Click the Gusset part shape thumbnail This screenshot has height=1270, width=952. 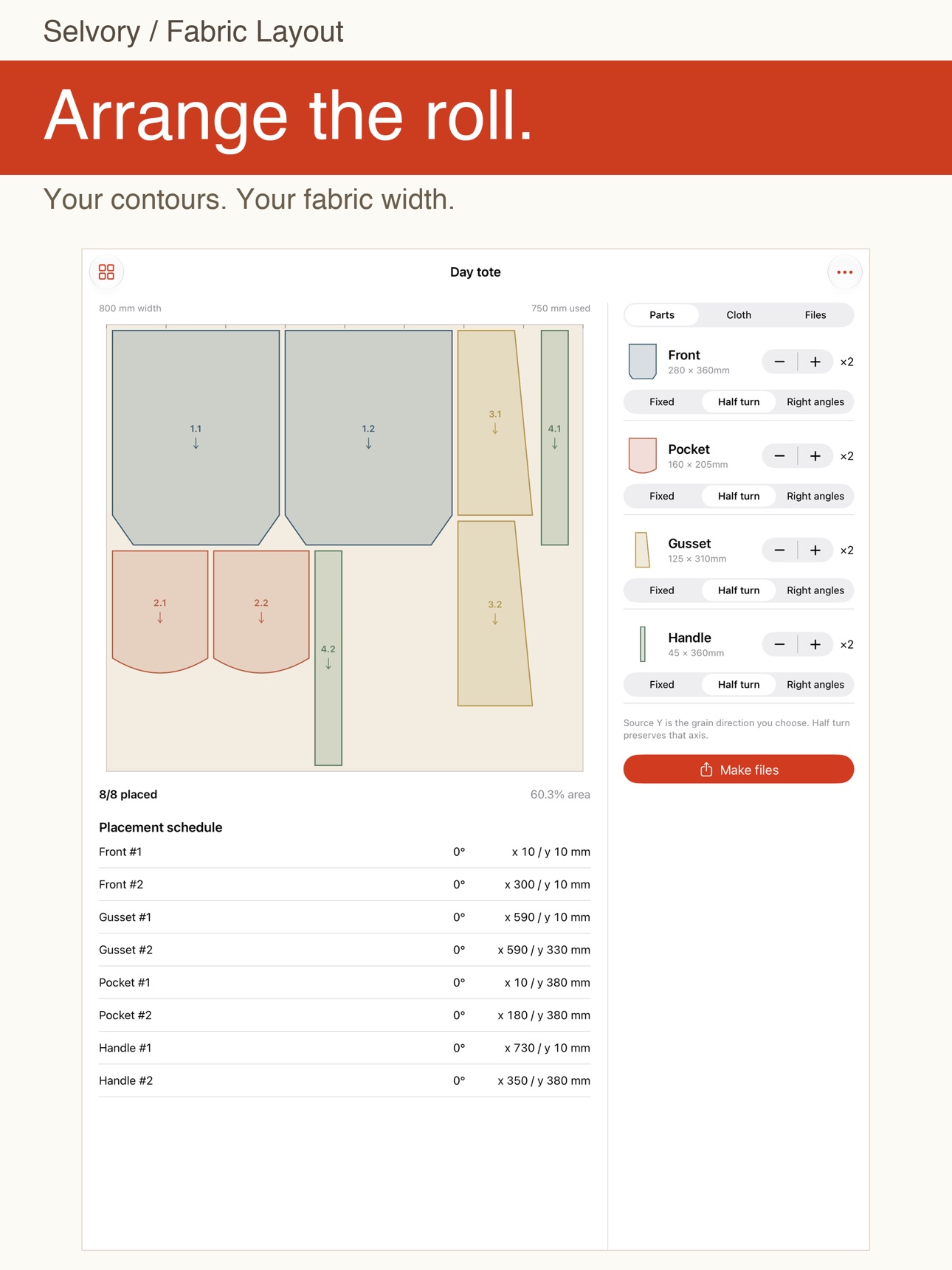[642, 551]
